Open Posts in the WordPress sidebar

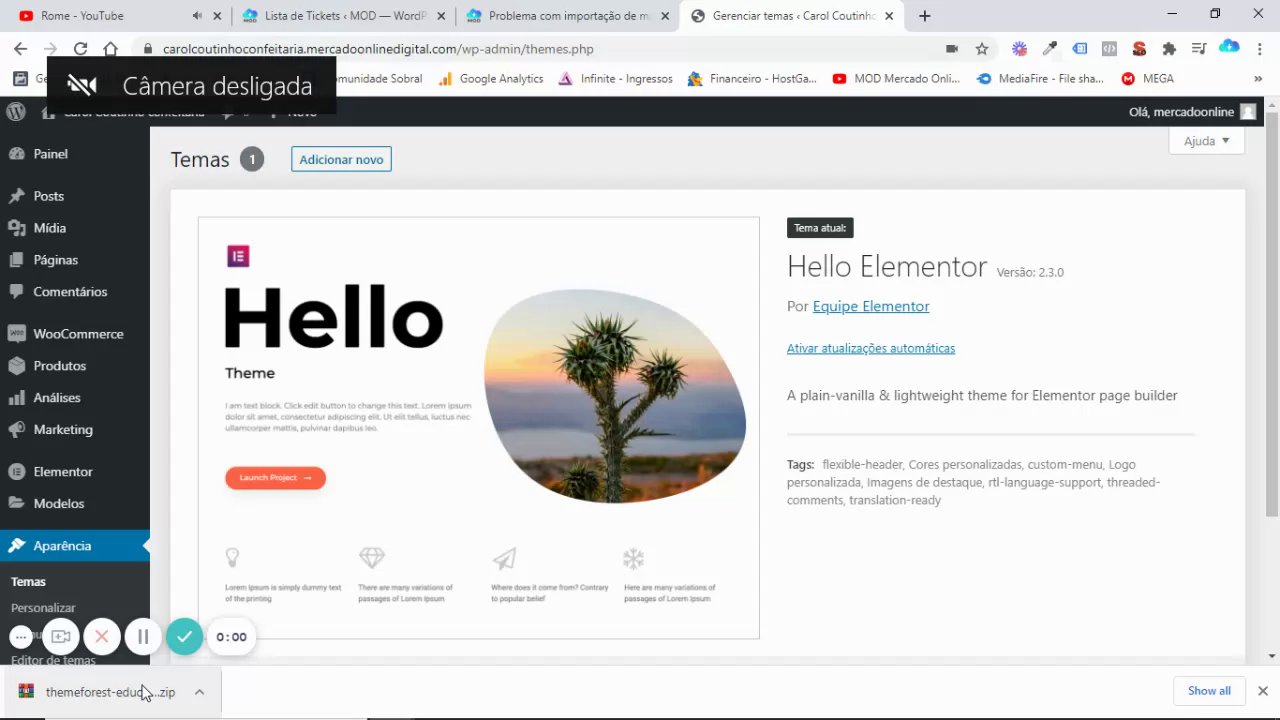click(x=48, y=196)
